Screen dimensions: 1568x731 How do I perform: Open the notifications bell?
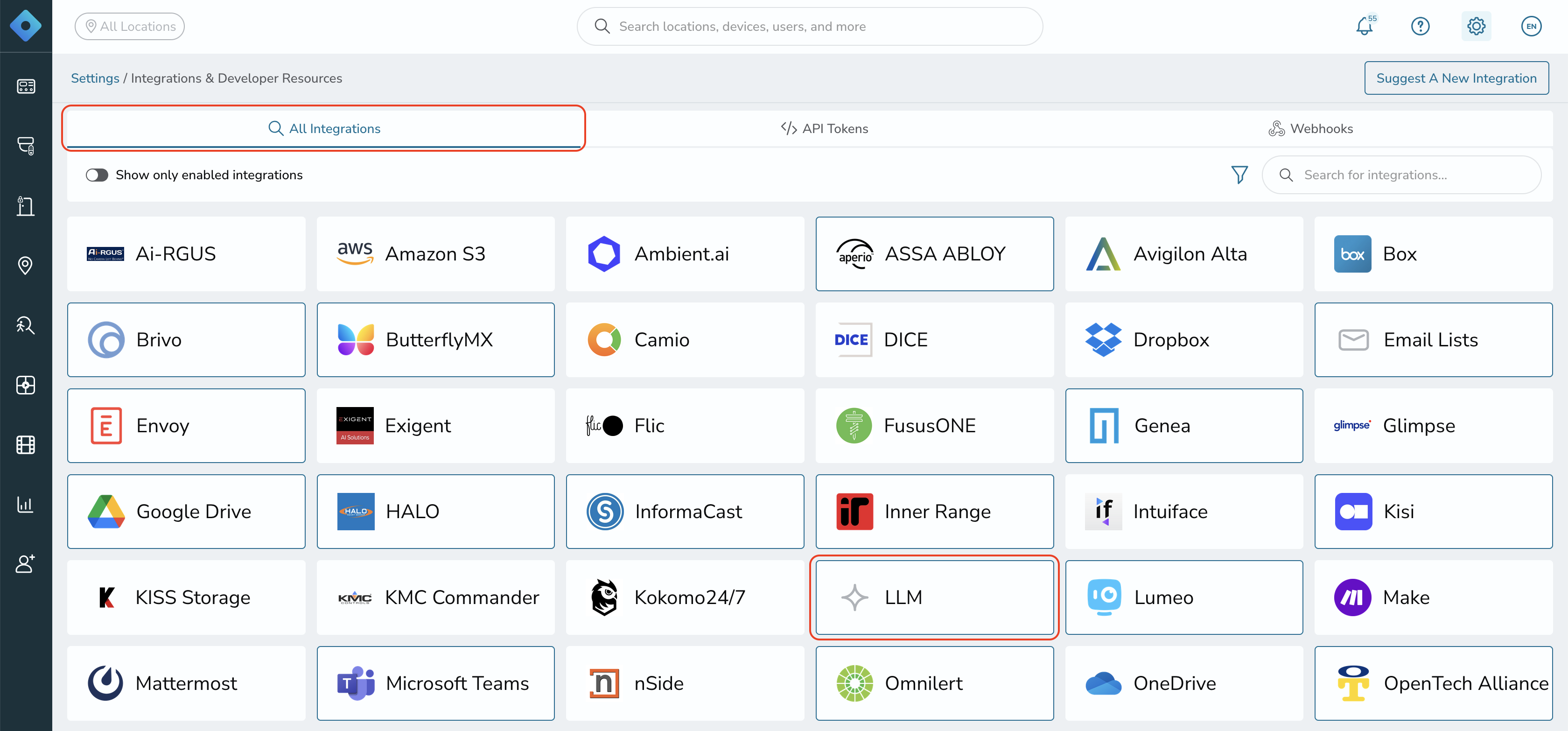click(x=1365, y=26)
